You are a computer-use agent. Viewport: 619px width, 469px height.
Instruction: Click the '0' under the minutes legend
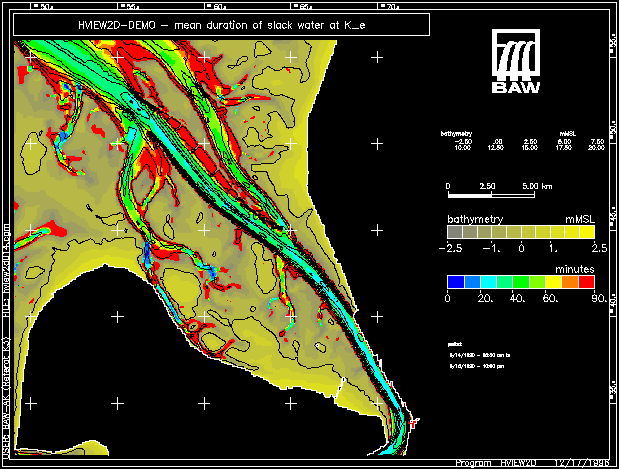447,298
